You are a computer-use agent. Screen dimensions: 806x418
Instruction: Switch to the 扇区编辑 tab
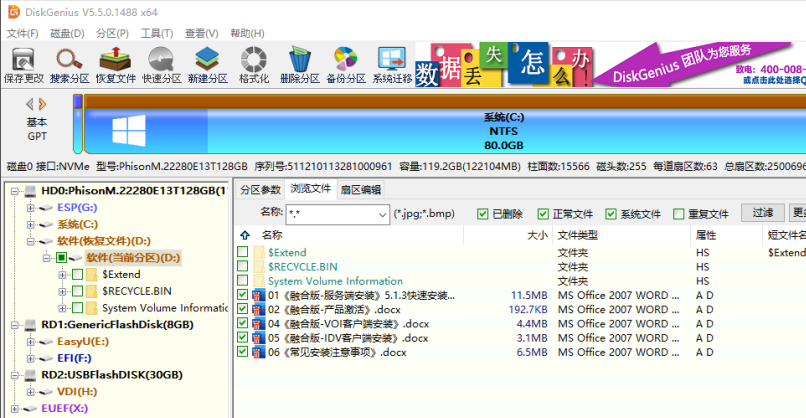pyautogui.click(x=360, y=189)
